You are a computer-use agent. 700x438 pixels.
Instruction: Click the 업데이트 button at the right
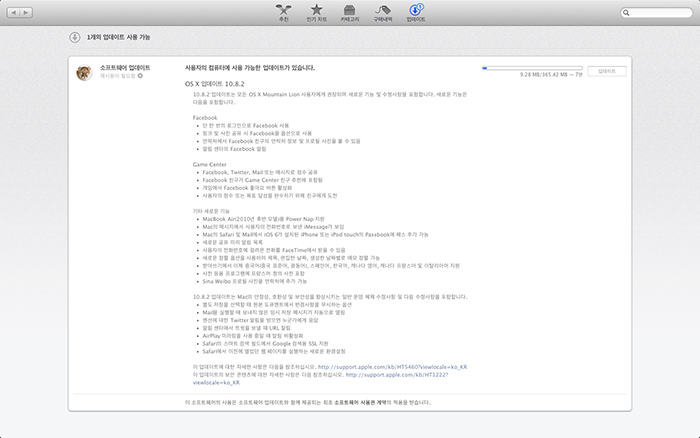point(607,71)
